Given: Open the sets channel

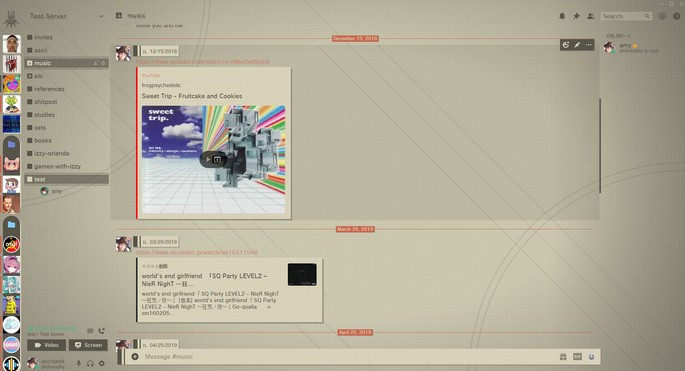Looking at the screenshot, I should click(66, 128).
